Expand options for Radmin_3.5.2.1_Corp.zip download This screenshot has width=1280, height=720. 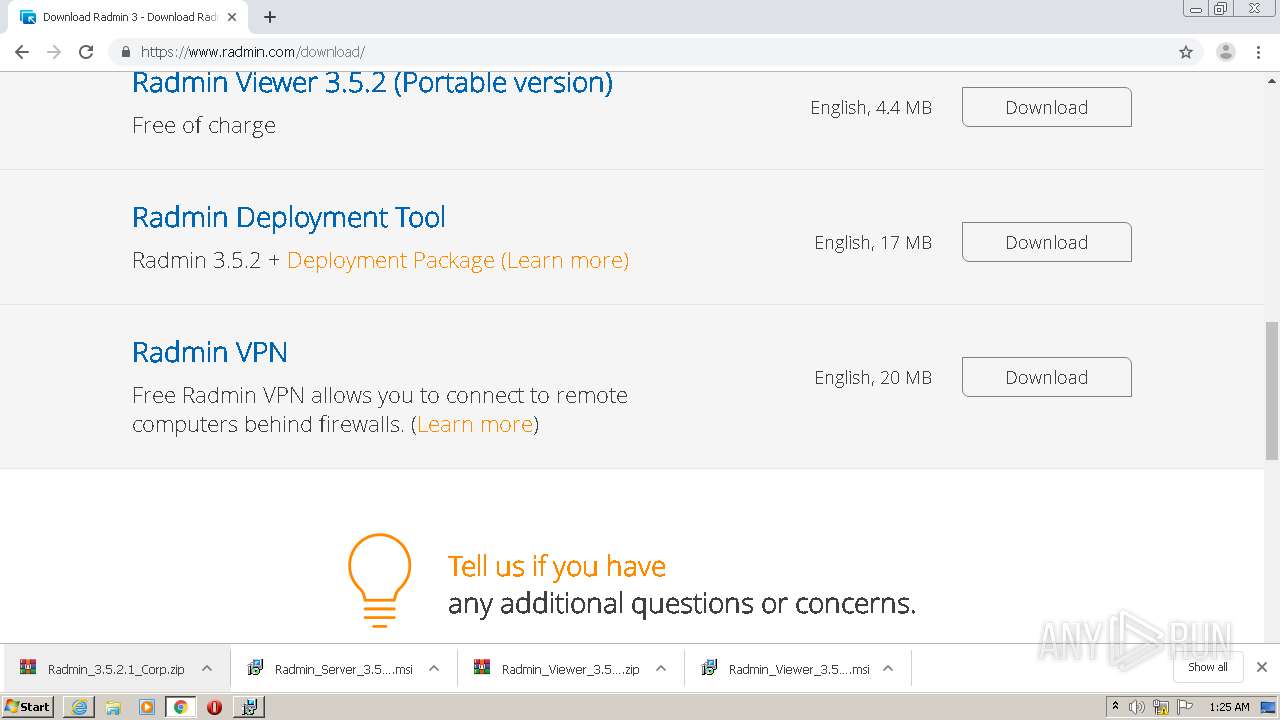click(x=207, y=669)
